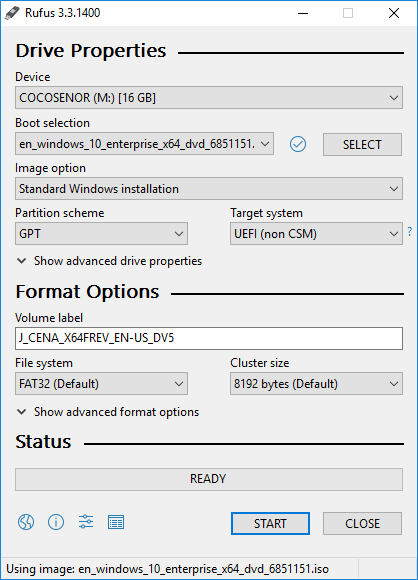
Task: Click the checksum checkmark icon
Action: (298, 144)
